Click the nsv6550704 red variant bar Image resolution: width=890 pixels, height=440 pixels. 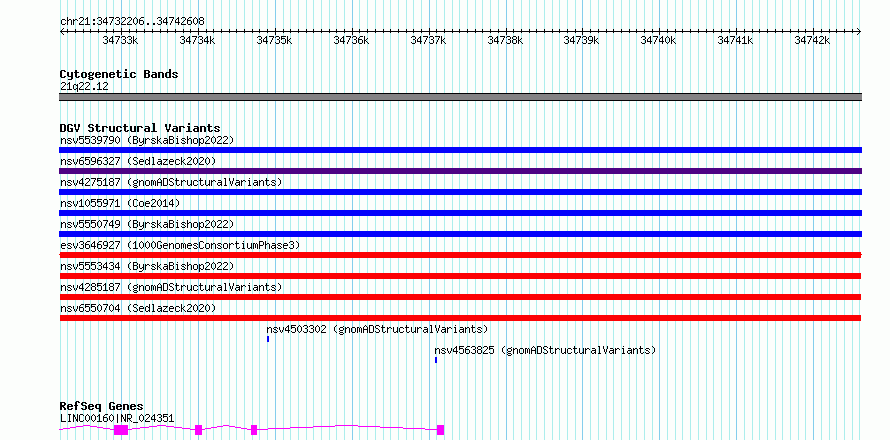(460, 318)
